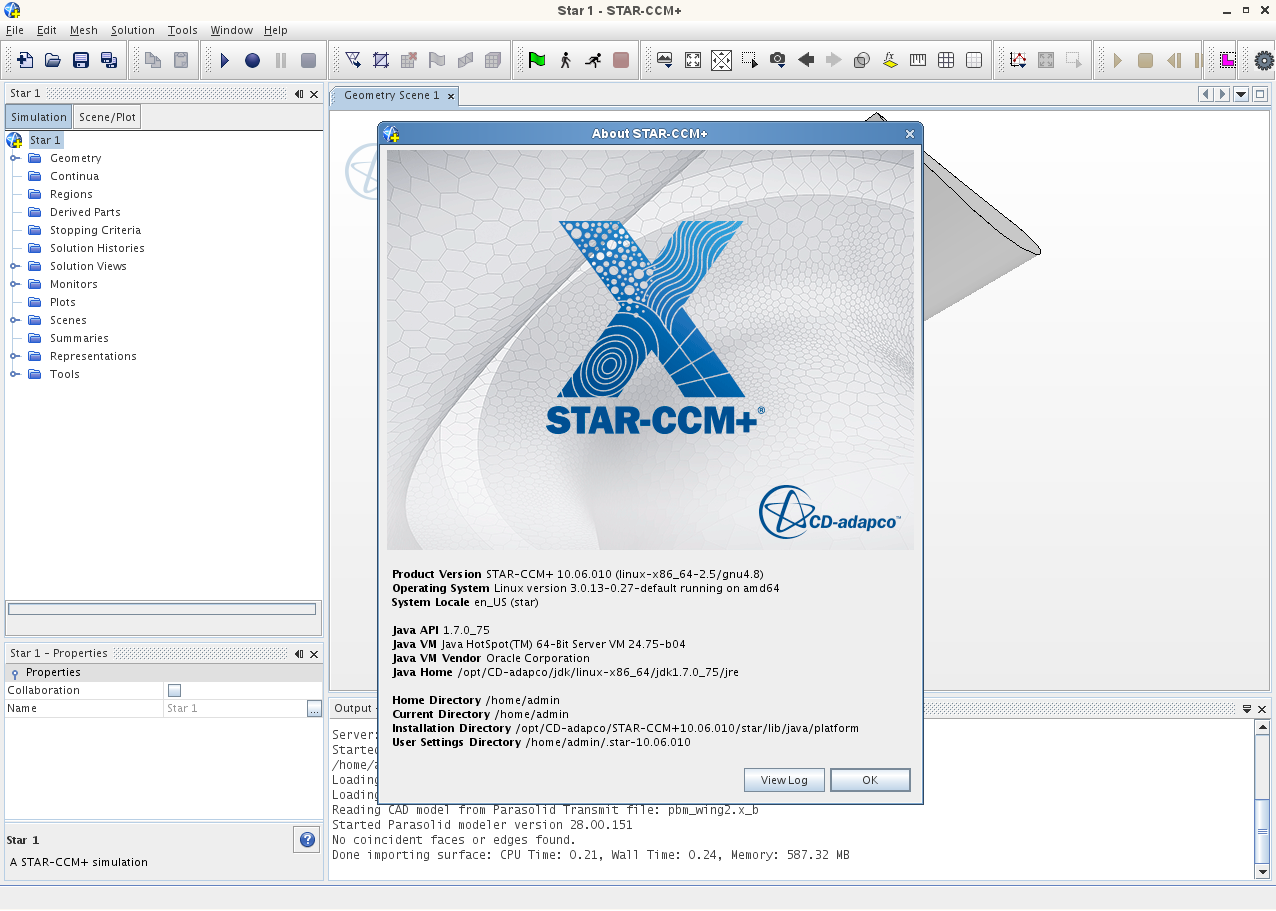Click the blue crossed-square mesh icon
The height and width of the screenshot is (911, 1276).
pos(381,60)
